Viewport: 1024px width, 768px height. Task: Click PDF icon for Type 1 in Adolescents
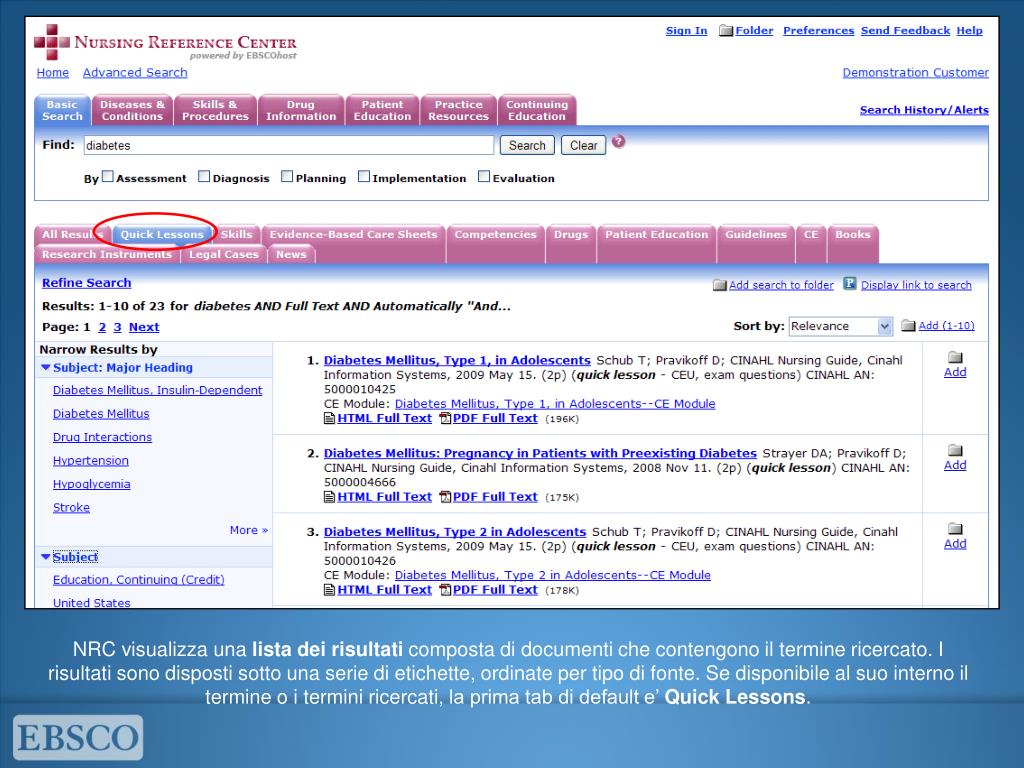pos(445,419)
